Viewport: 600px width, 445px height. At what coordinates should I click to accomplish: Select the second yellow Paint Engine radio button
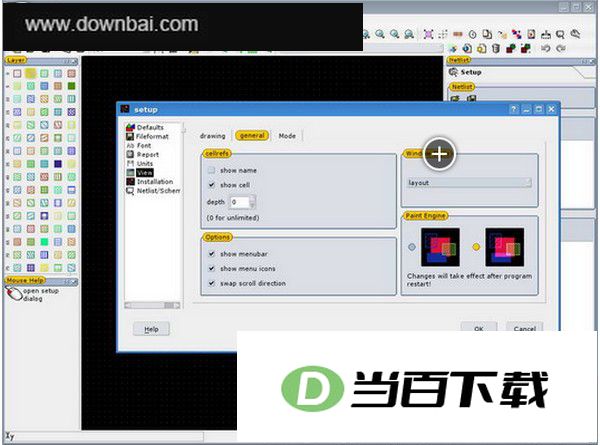point(476,247)
